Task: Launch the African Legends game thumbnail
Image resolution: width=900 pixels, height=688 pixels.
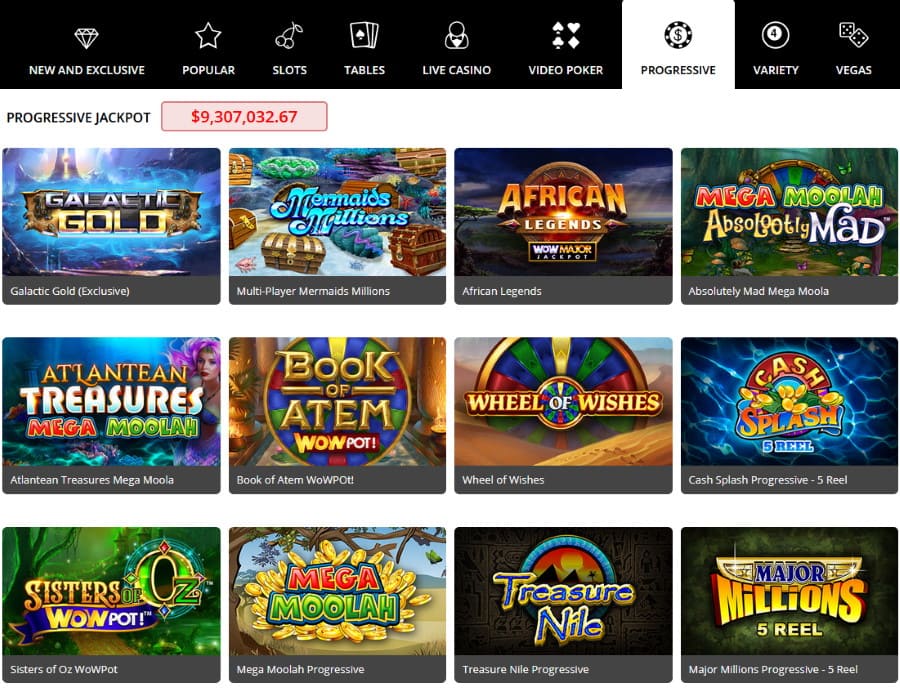Action: point(563,212)
